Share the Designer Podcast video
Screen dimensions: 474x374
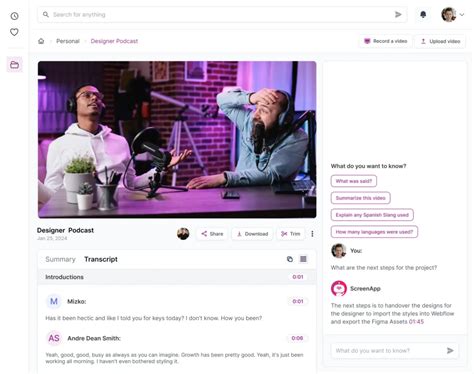point(212,234)
